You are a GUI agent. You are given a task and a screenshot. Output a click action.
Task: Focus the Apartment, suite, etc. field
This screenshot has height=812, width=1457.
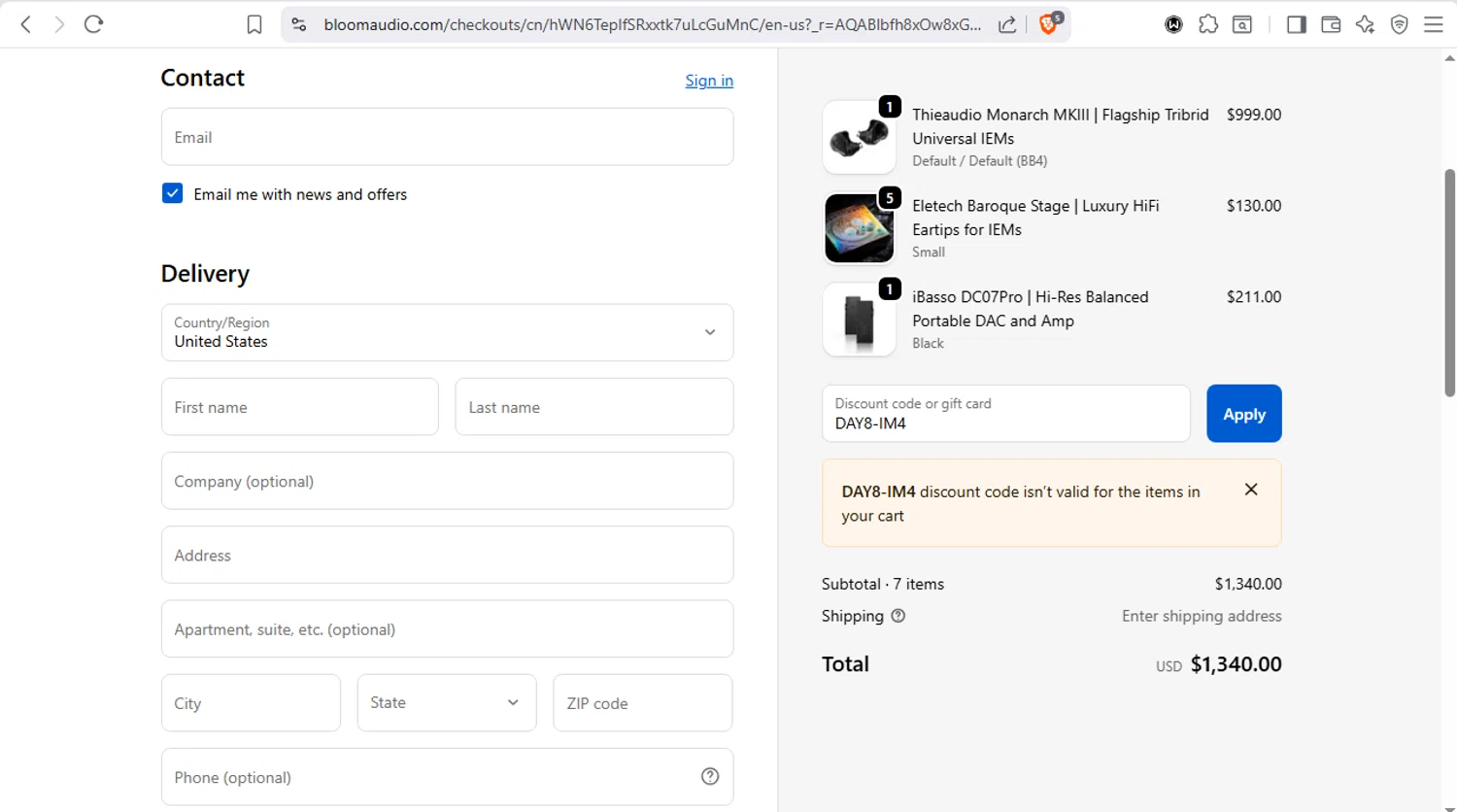[x=447, y=628]
